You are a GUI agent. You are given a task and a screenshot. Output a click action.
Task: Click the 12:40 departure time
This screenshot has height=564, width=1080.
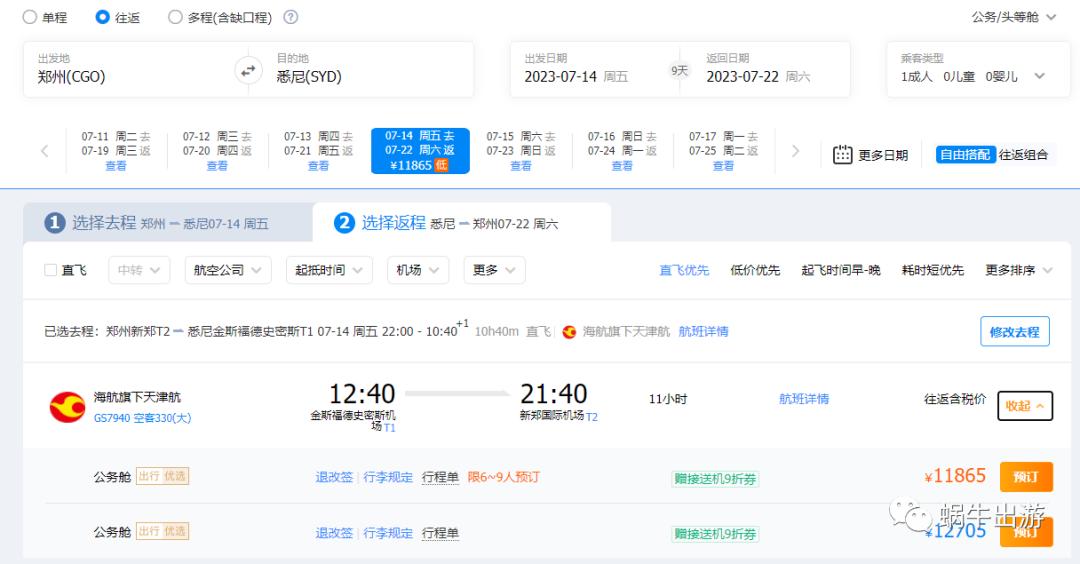point(362,394)
